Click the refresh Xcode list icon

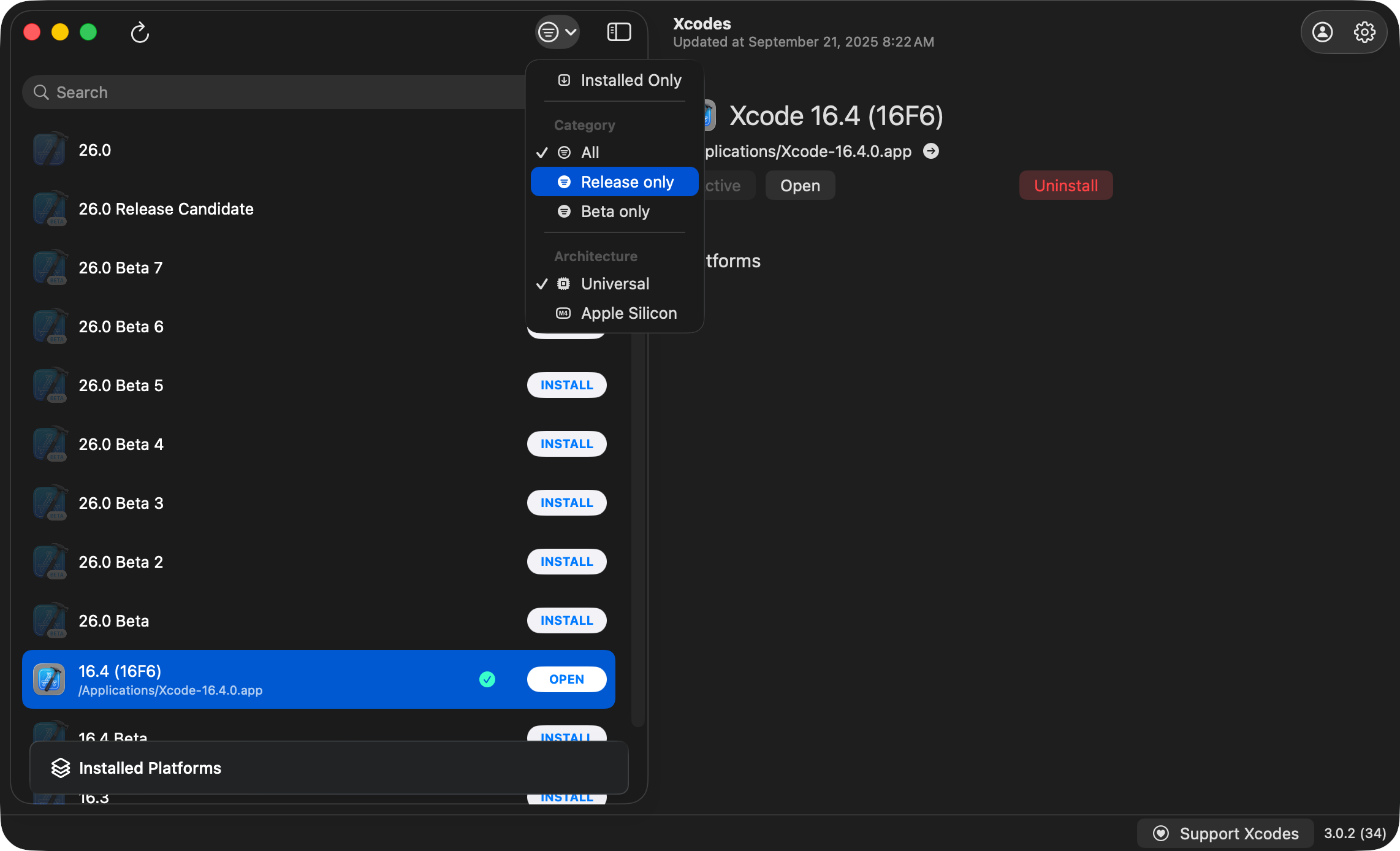(x=140, y=32)
